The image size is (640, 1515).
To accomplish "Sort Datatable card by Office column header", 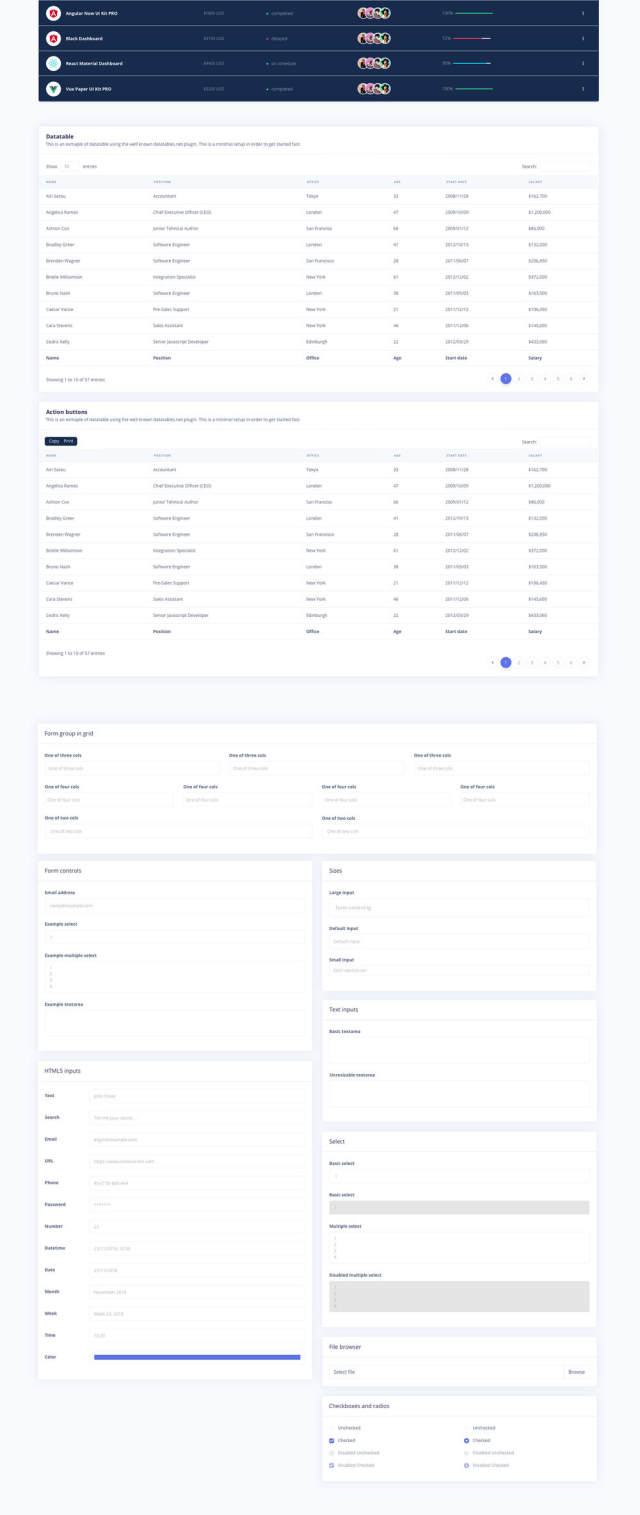I will point(313,182).
